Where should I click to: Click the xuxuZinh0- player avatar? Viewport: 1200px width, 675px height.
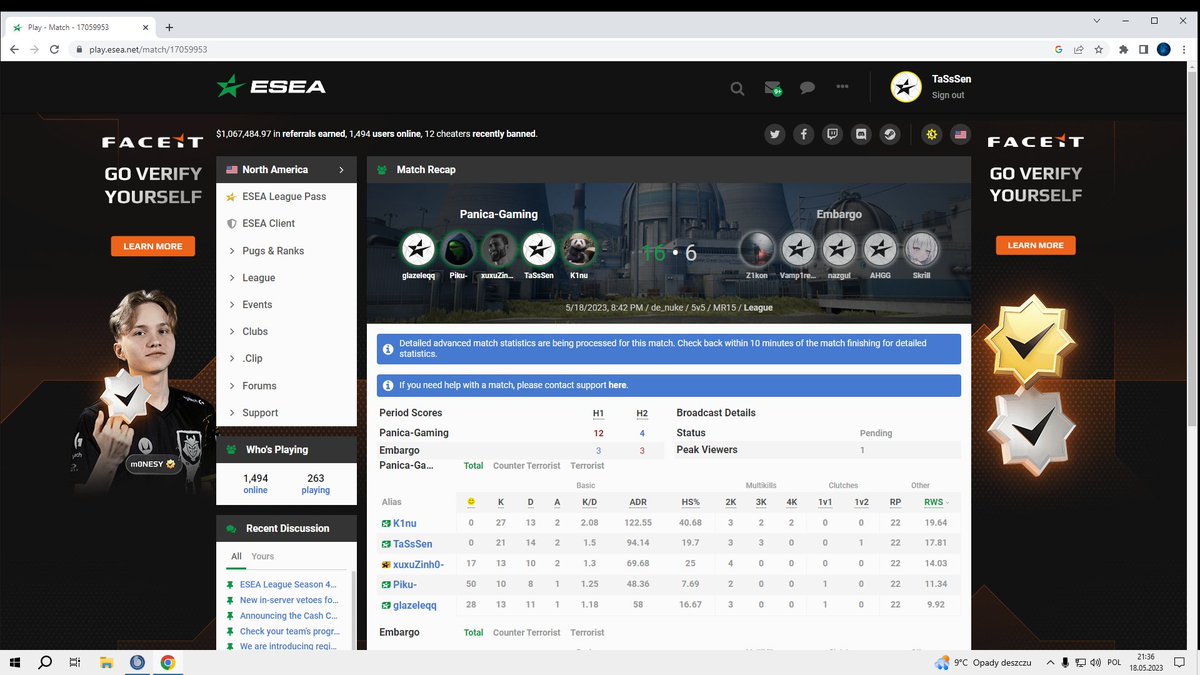tap(499, 249)
